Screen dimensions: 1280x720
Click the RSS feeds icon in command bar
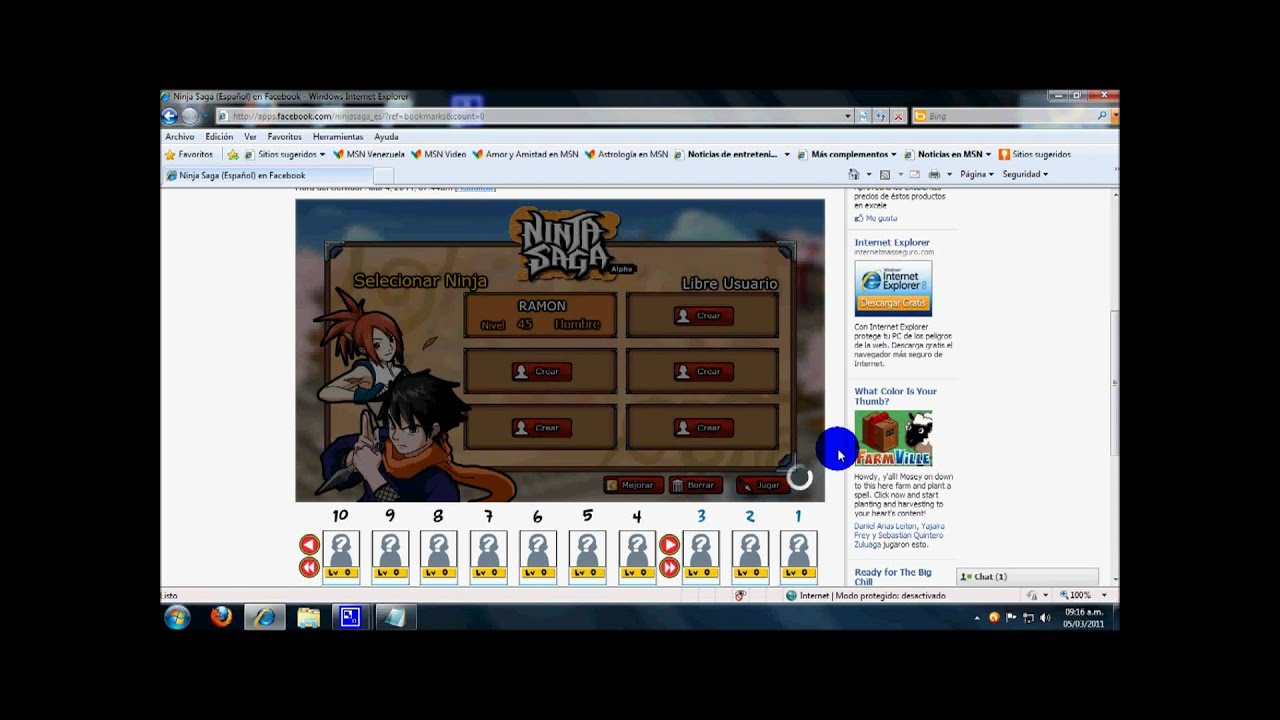tap(885, 174)
